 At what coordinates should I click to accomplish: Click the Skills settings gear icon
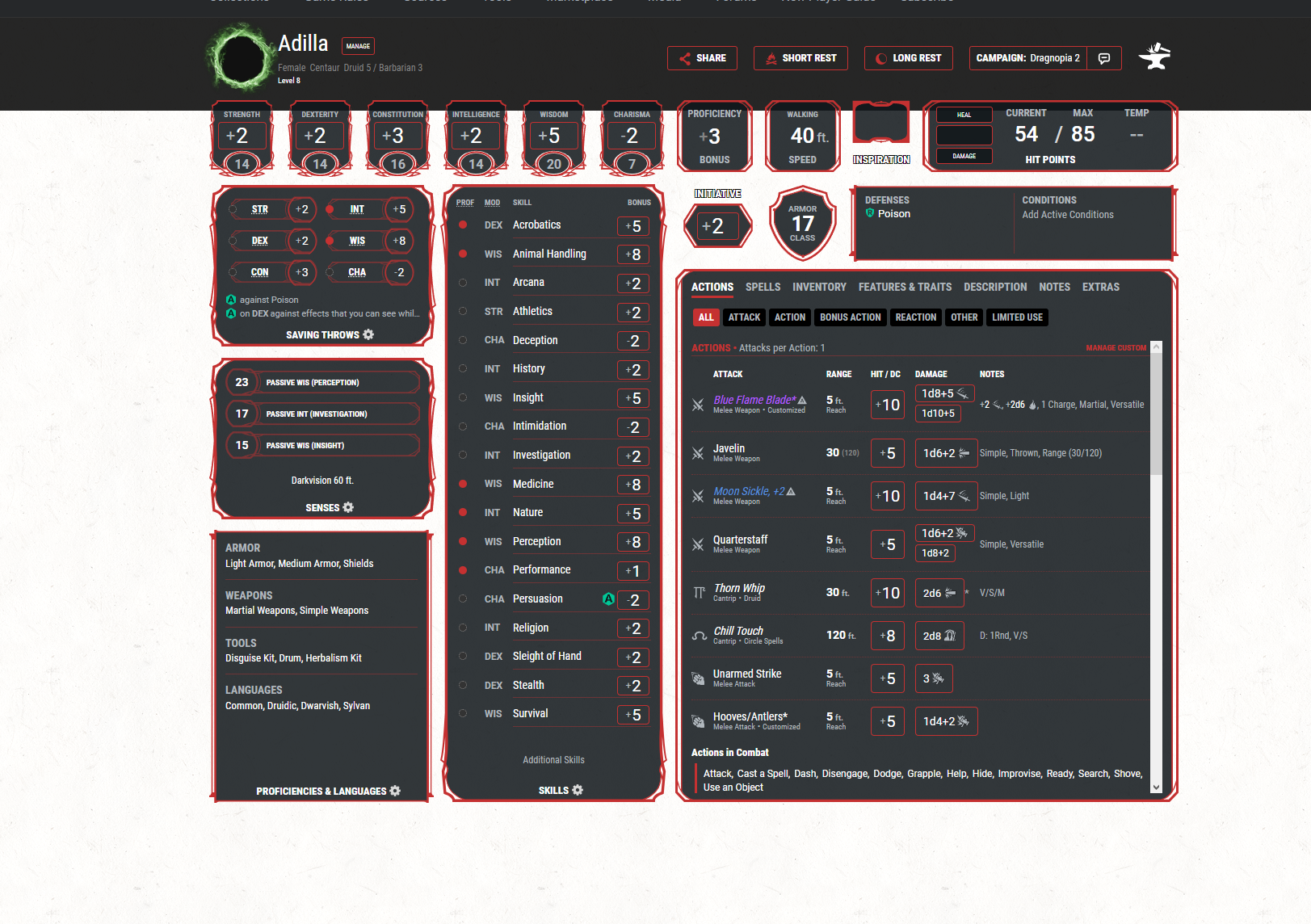click(x=578, y=790)
